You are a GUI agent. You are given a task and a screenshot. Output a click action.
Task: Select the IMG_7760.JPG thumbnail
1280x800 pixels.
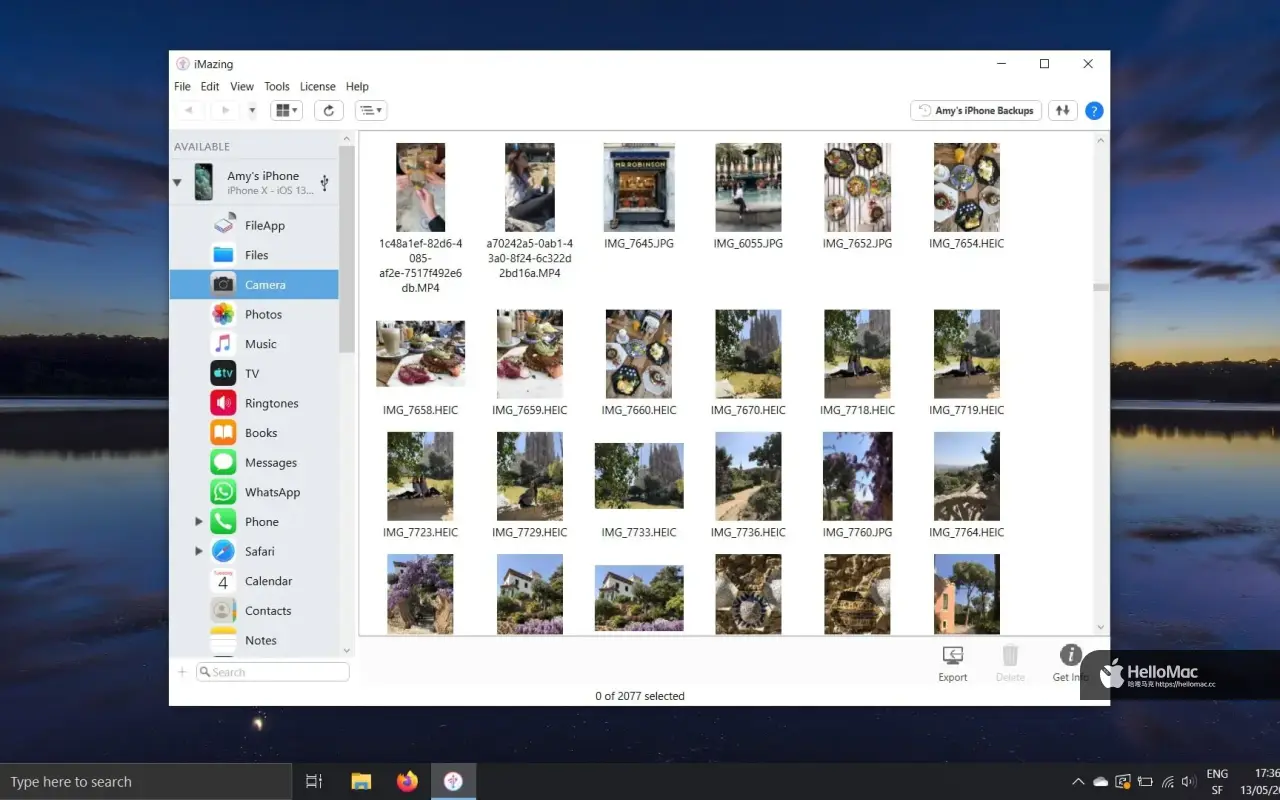pos(857,476)
